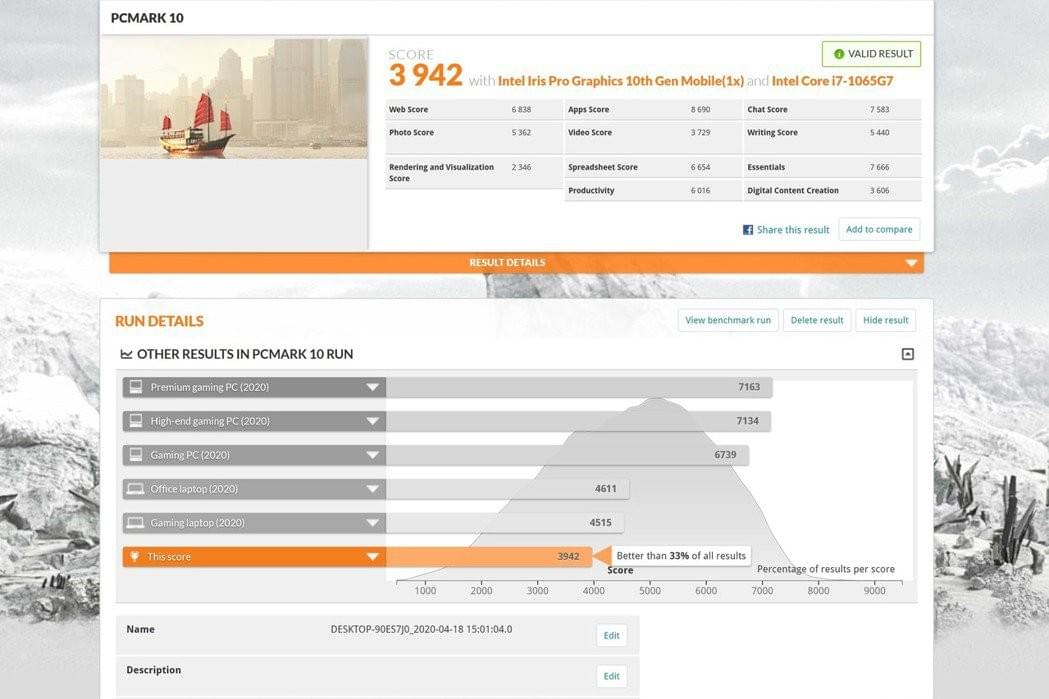1049x699 pixels.
Task: Click the Chat Score value 7 583
Action: (880, 110)
